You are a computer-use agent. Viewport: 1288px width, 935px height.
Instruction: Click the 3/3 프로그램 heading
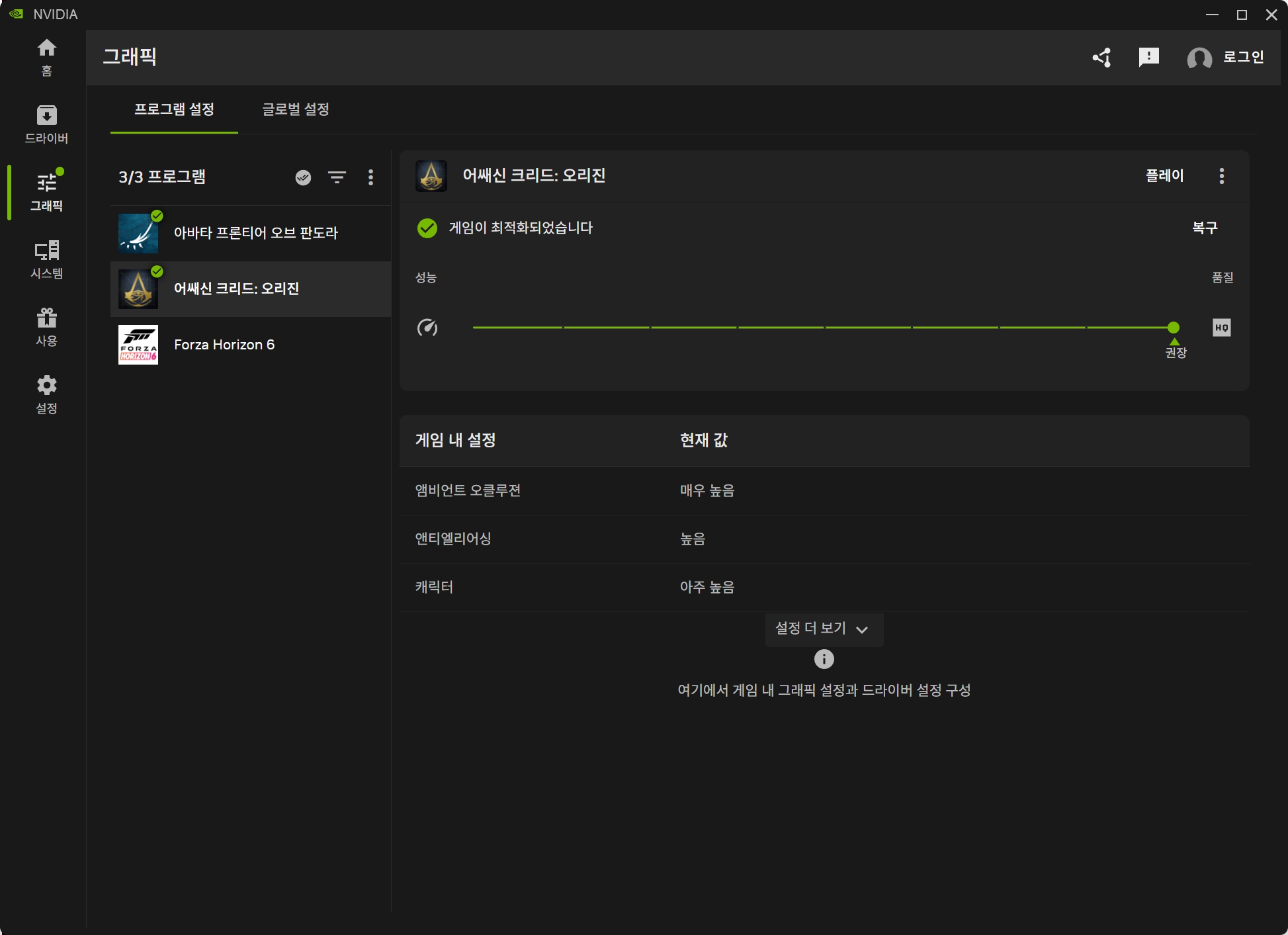pos(162,177)
